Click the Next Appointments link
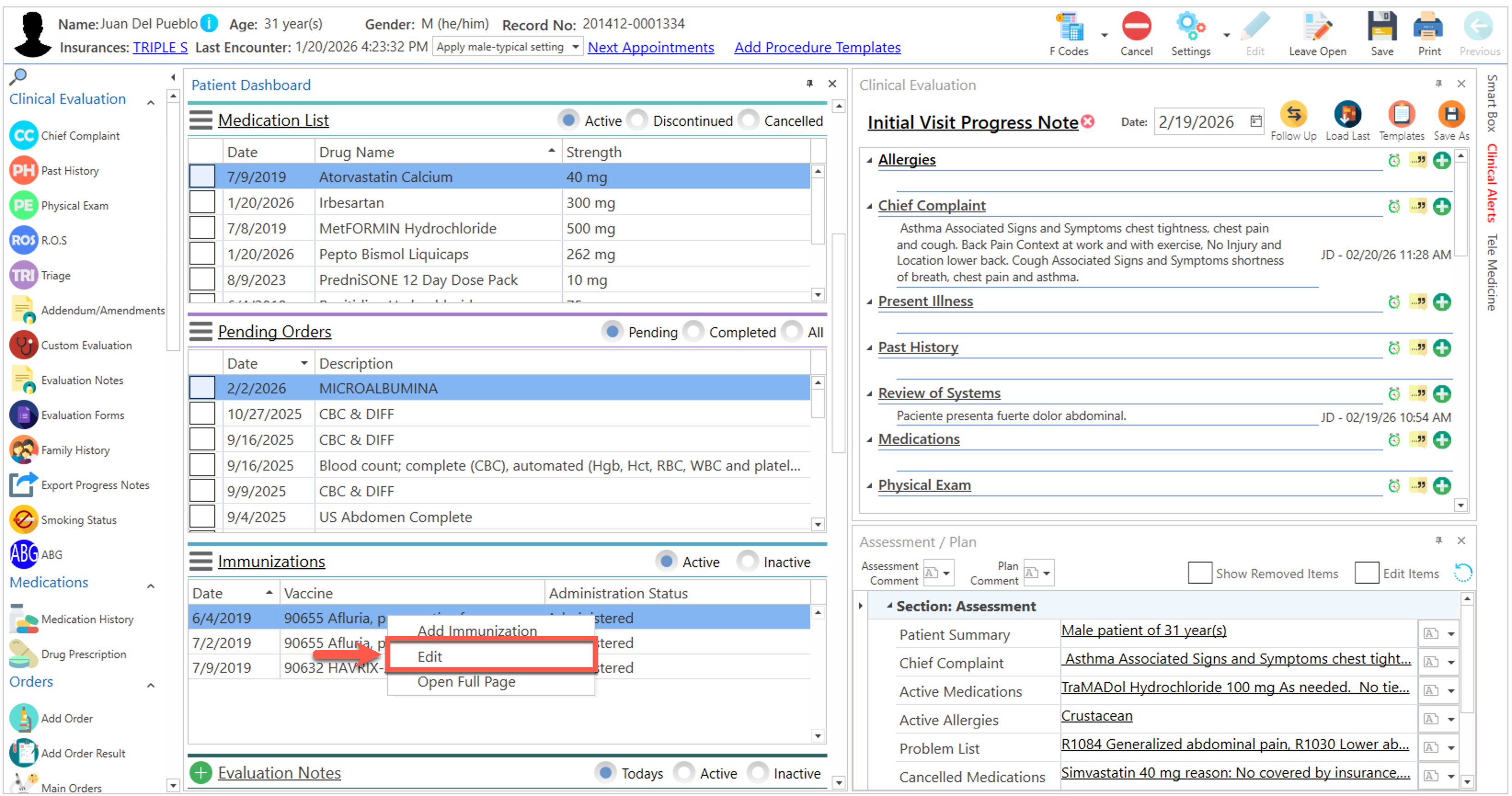The height and width of the screenshot is (796, 1512). (650, 47)
